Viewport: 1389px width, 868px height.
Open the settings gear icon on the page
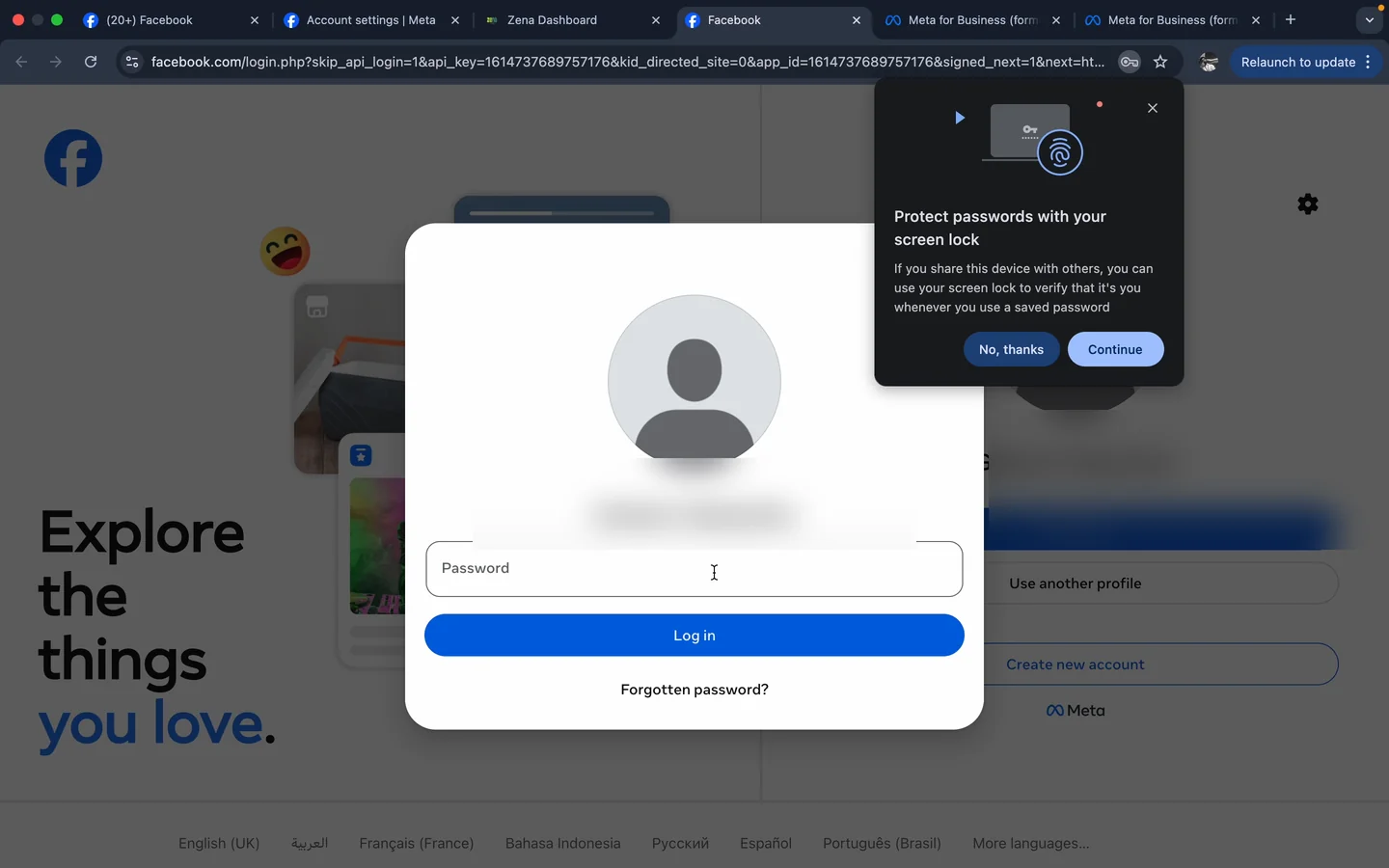click(1308, 203)
